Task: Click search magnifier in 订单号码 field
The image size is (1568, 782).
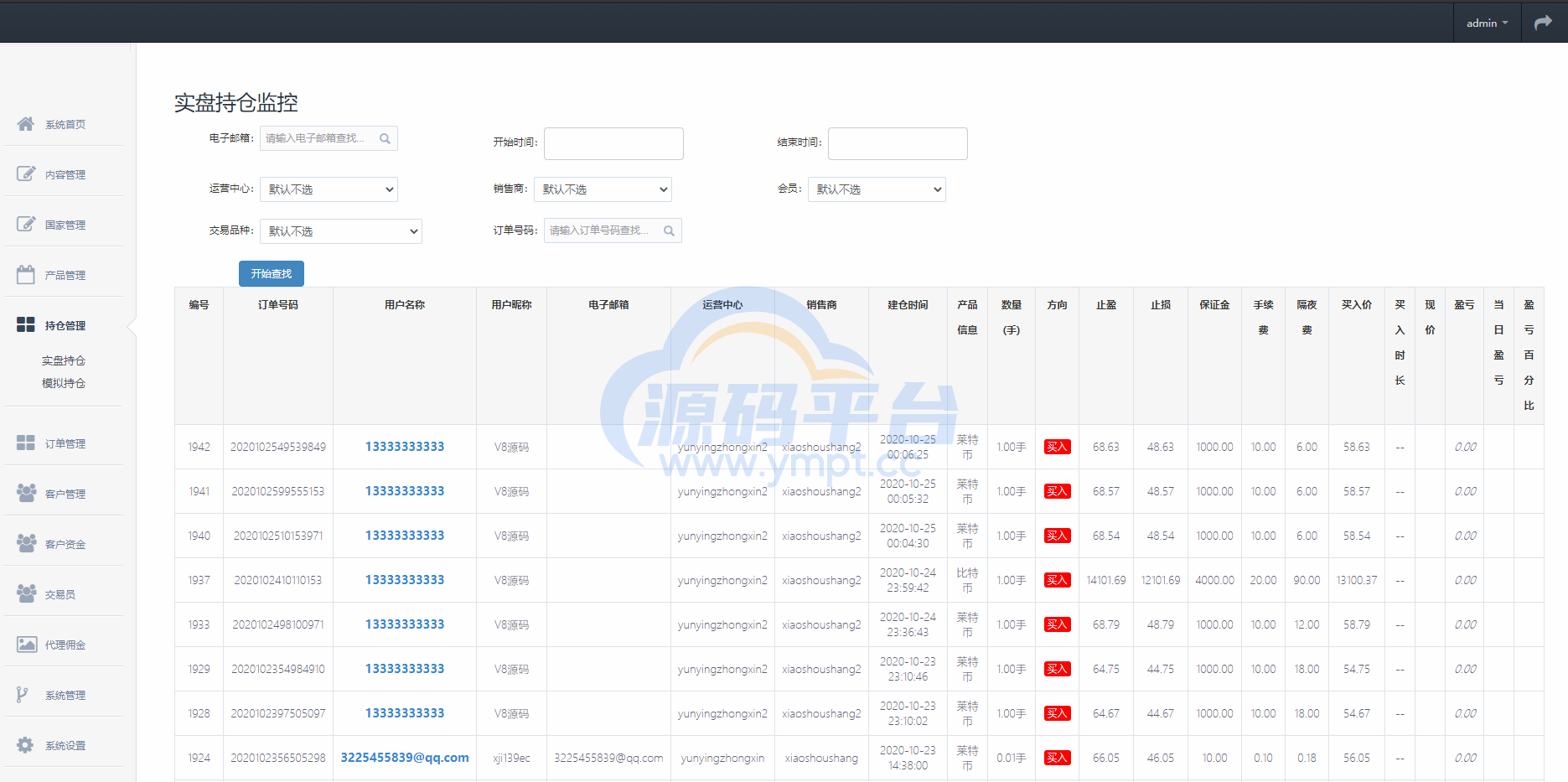Action: 669,231
